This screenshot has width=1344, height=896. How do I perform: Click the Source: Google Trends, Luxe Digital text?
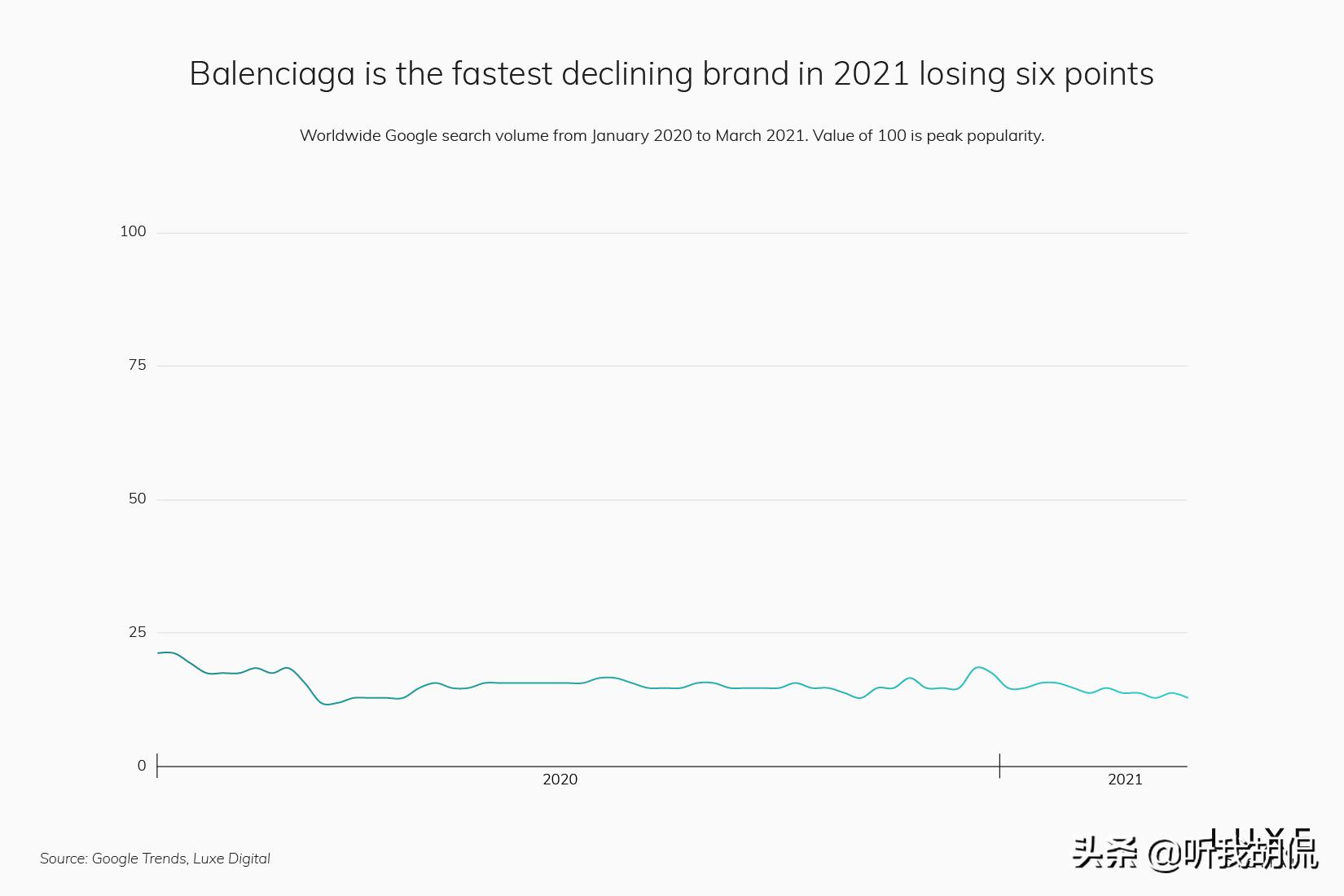click(155, 859)
